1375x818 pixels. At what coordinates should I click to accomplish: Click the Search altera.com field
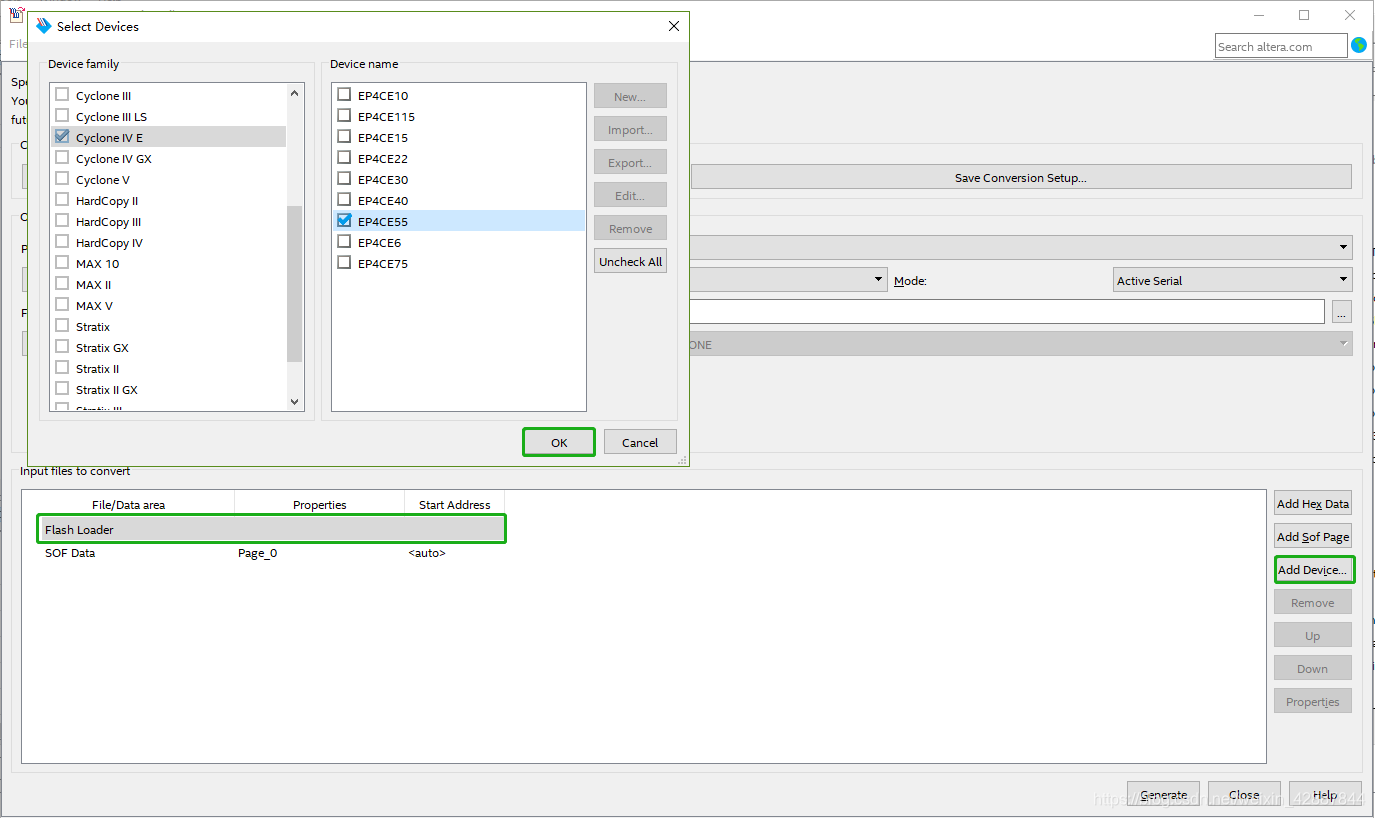pyautogui.click(x=1281, y=46)
